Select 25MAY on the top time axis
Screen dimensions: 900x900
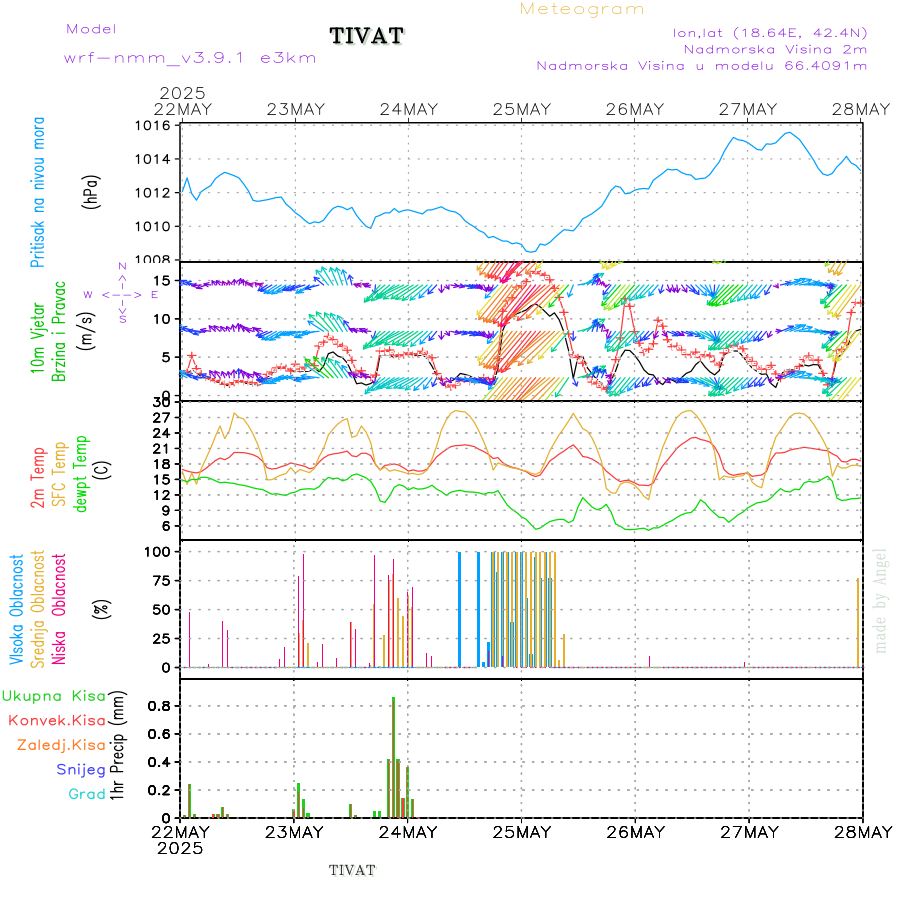(522, 109)
